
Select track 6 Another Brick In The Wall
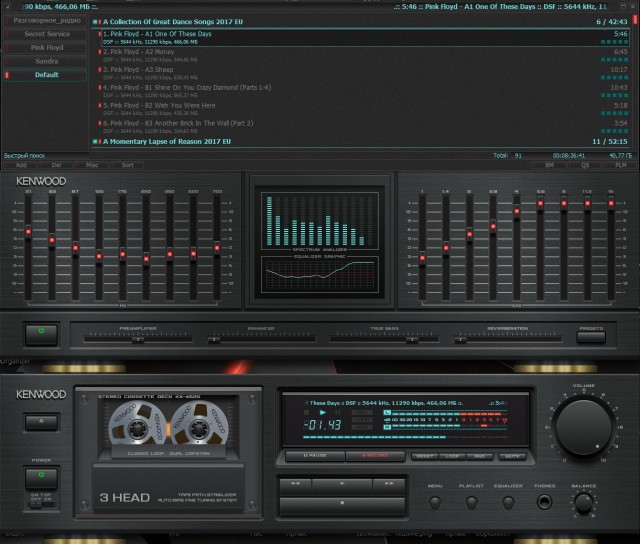363,127
